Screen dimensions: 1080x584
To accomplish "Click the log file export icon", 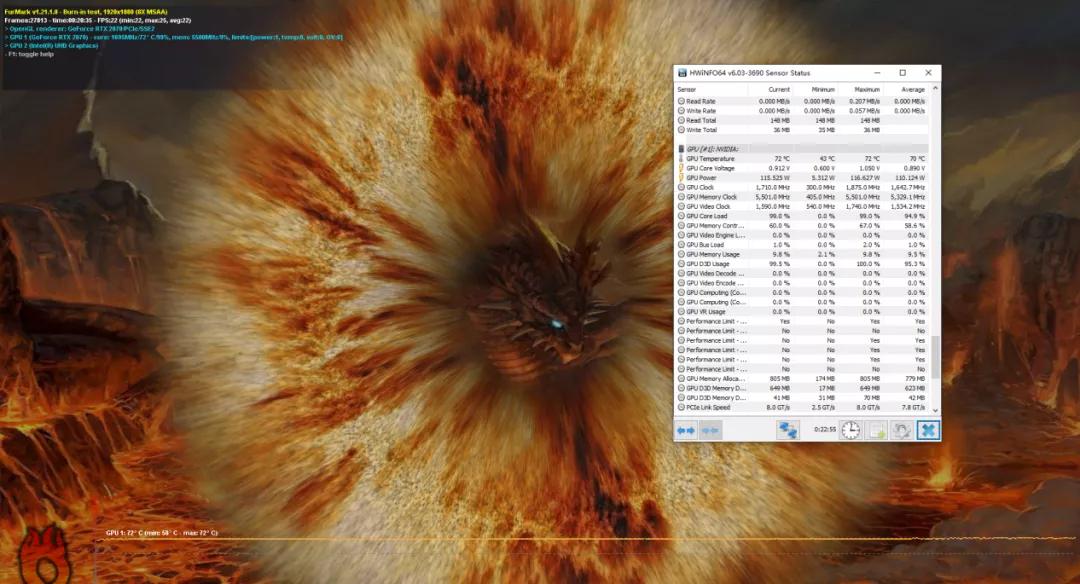I will click(x=876, y=430).
